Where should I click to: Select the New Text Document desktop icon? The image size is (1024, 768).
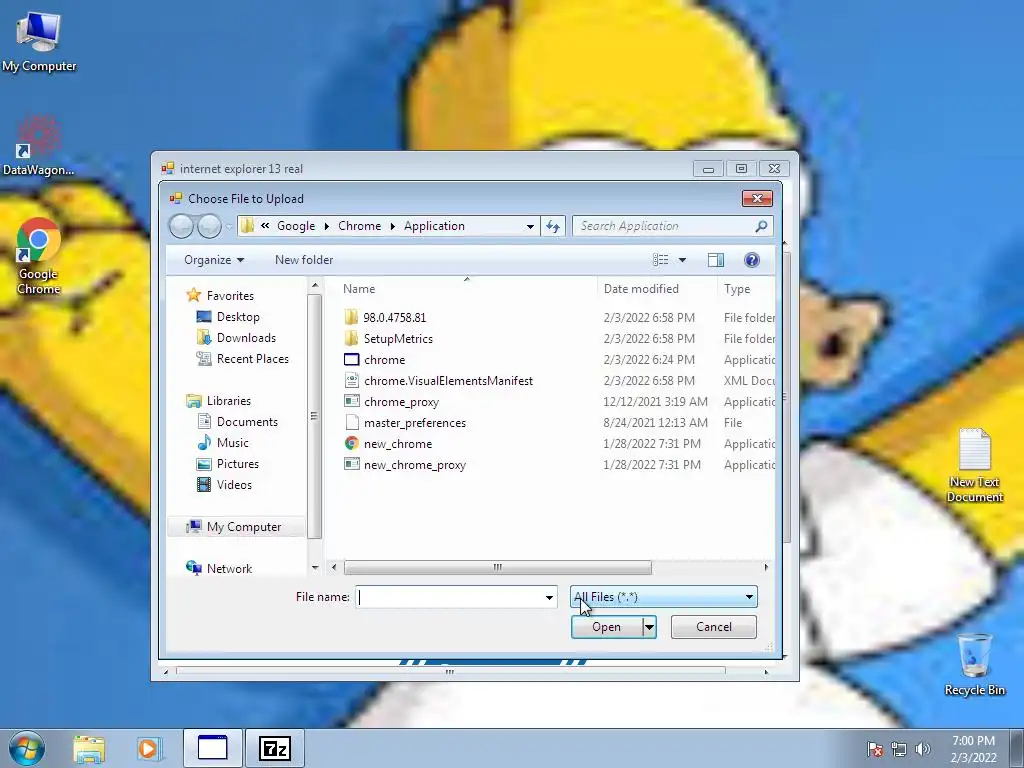point(974,465)
